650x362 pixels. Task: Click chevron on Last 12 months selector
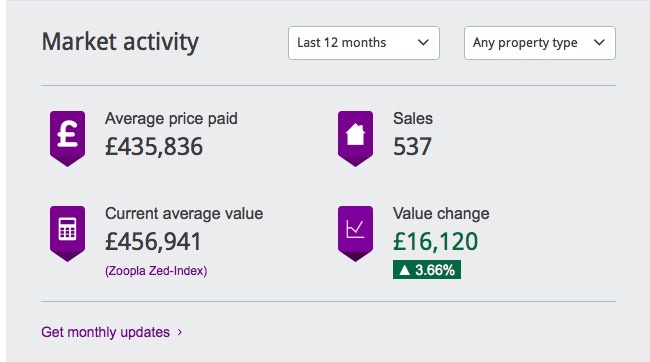click(x=423, y=42)
